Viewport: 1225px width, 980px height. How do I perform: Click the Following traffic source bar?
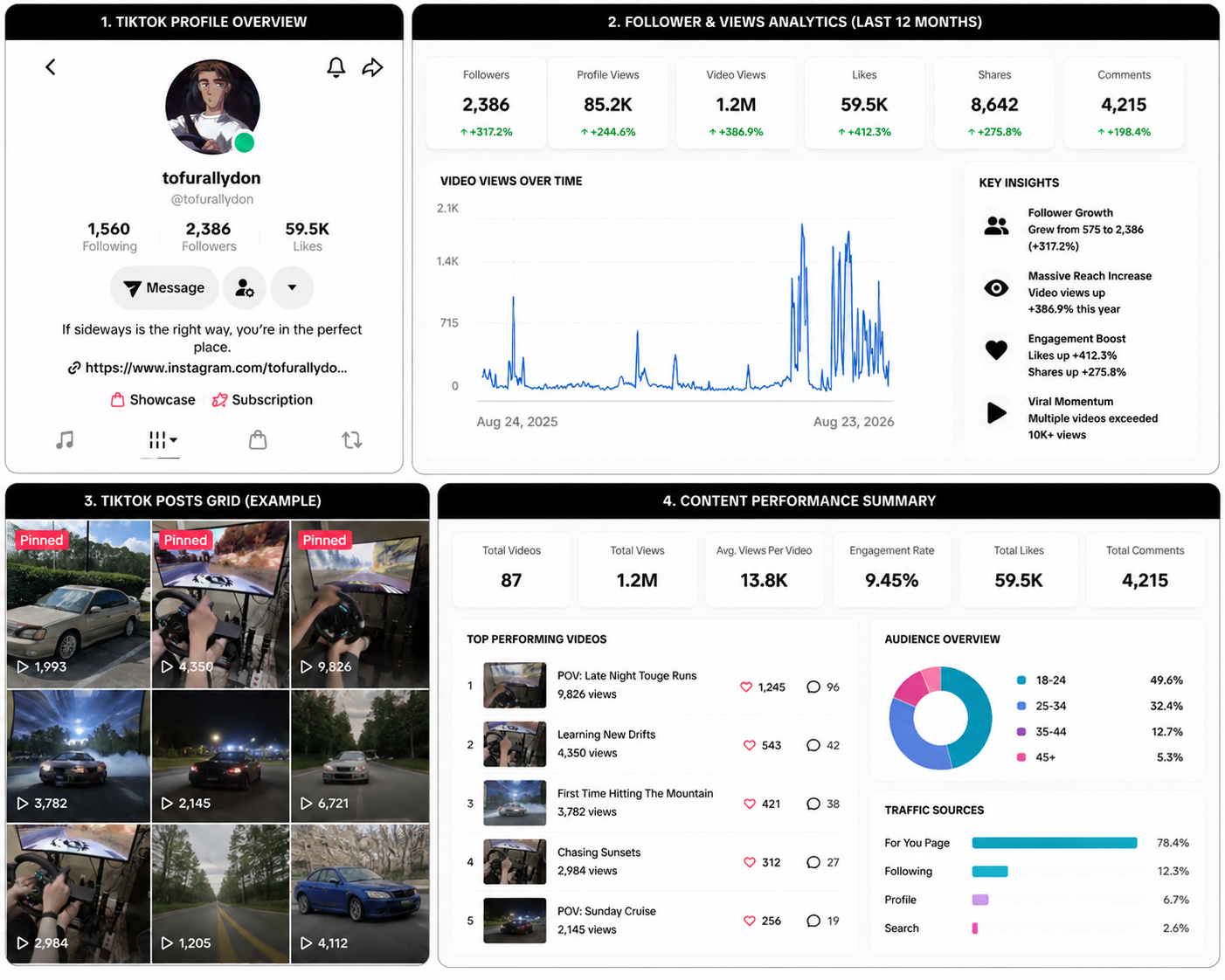point(990,872)
